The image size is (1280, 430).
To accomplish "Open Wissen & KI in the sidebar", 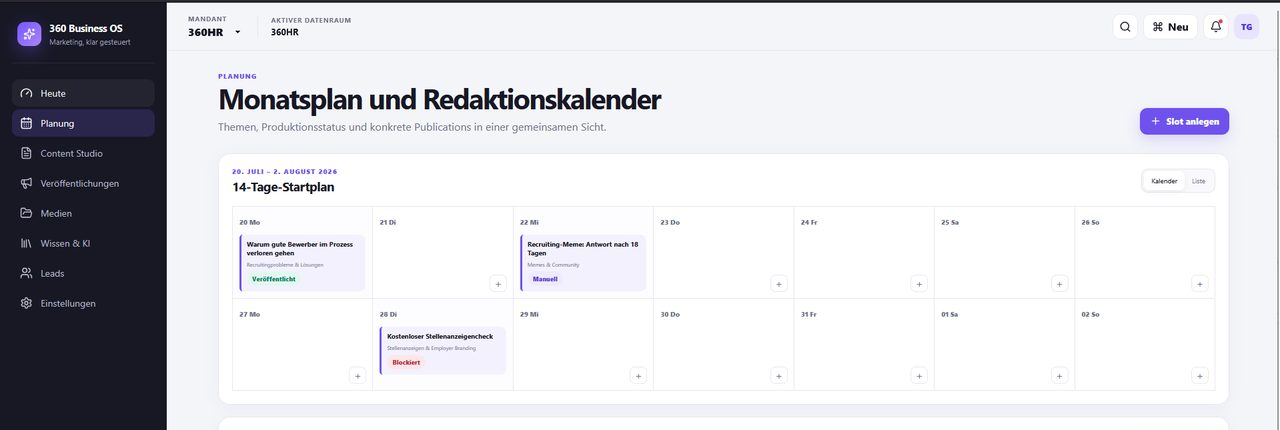I will point(83,243).
